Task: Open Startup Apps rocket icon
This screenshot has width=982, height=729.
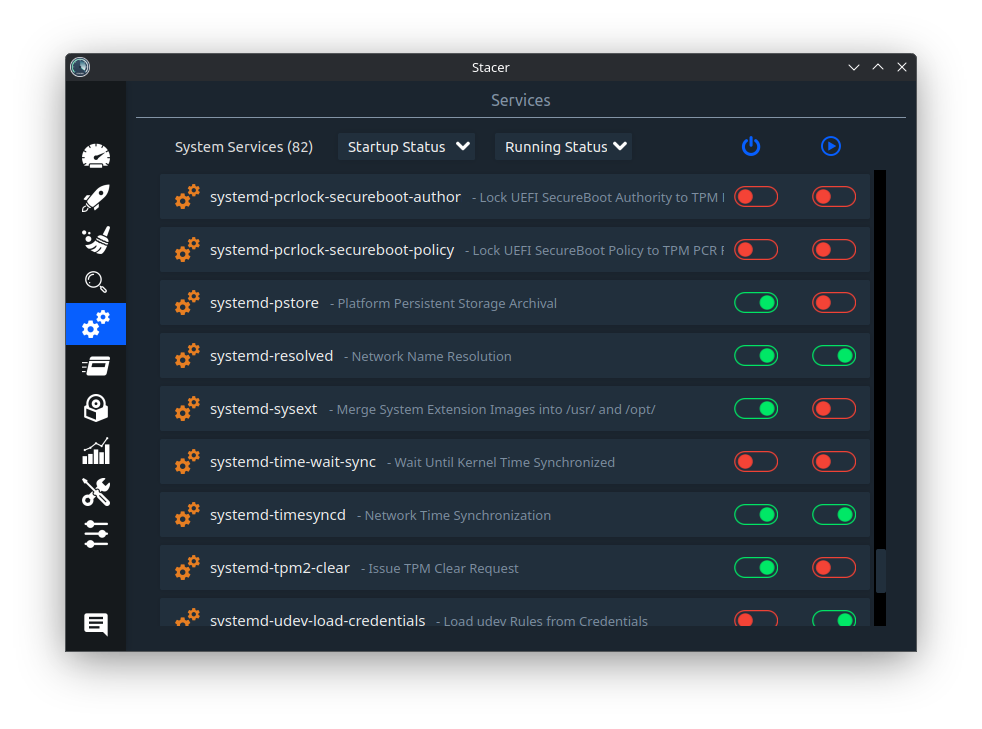Action: point(96,198)
